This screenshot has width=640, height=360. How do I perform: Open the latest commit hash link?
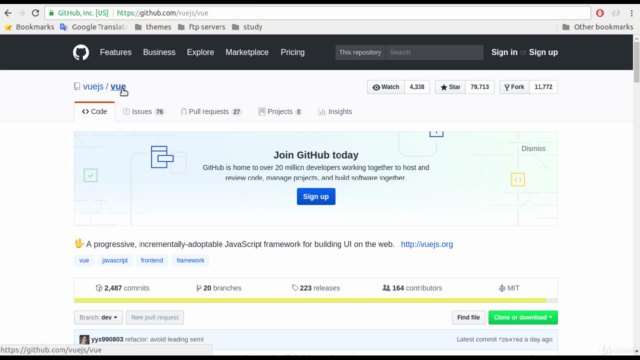(x=511, y=339)
